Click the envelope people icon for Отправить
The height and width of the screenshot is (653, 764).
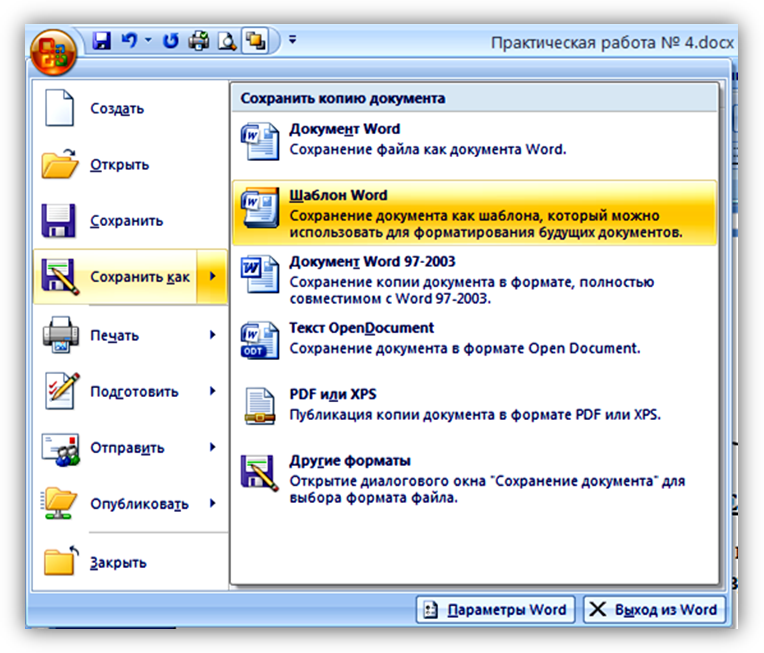[x=60, y=449]
